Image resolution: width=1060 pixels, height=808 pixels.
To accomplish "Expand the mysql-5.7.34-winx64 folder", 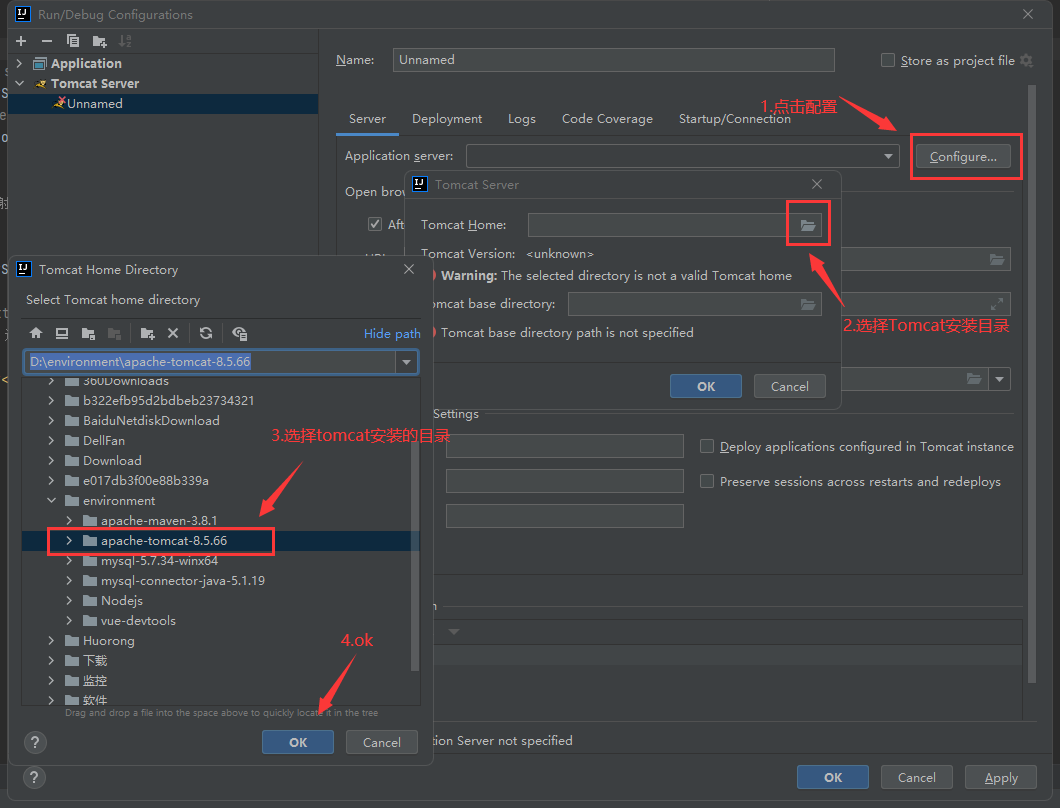I will 69,561.
